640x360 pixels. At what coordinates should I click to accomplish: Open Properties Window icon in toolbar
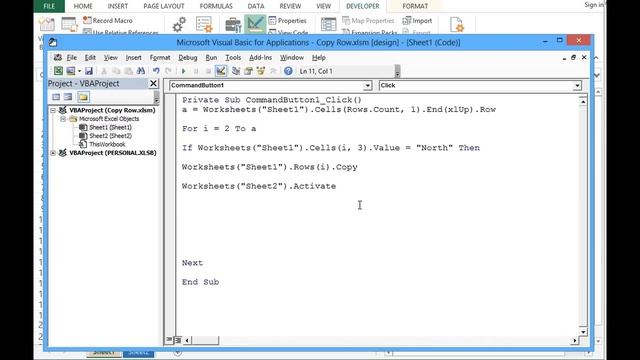pos(248,71)
